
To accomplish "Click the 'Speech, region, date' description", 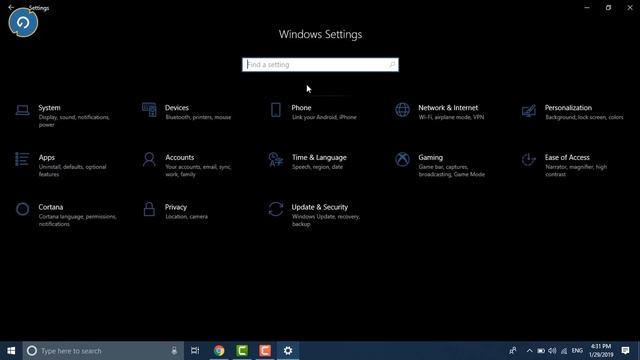I will click(317, 167).
